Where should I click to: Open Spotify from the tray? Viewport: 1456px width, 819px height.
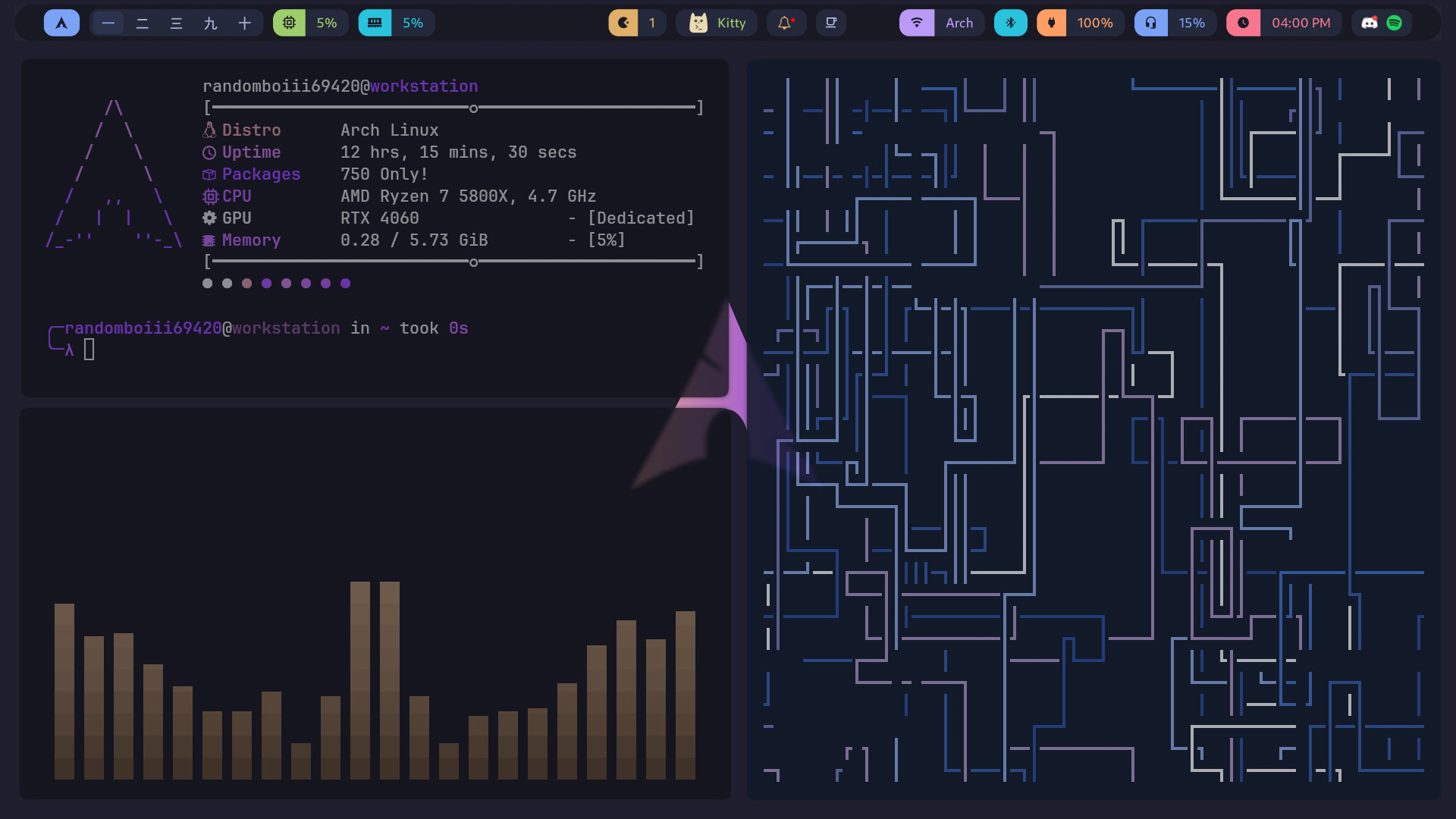pos(1395,23)
